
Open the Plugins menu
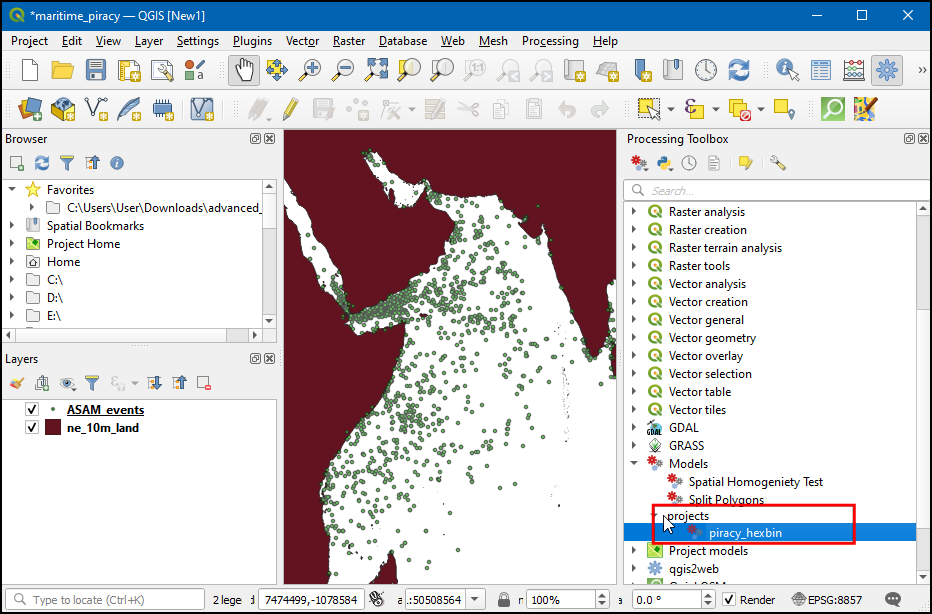pos(252,41)
